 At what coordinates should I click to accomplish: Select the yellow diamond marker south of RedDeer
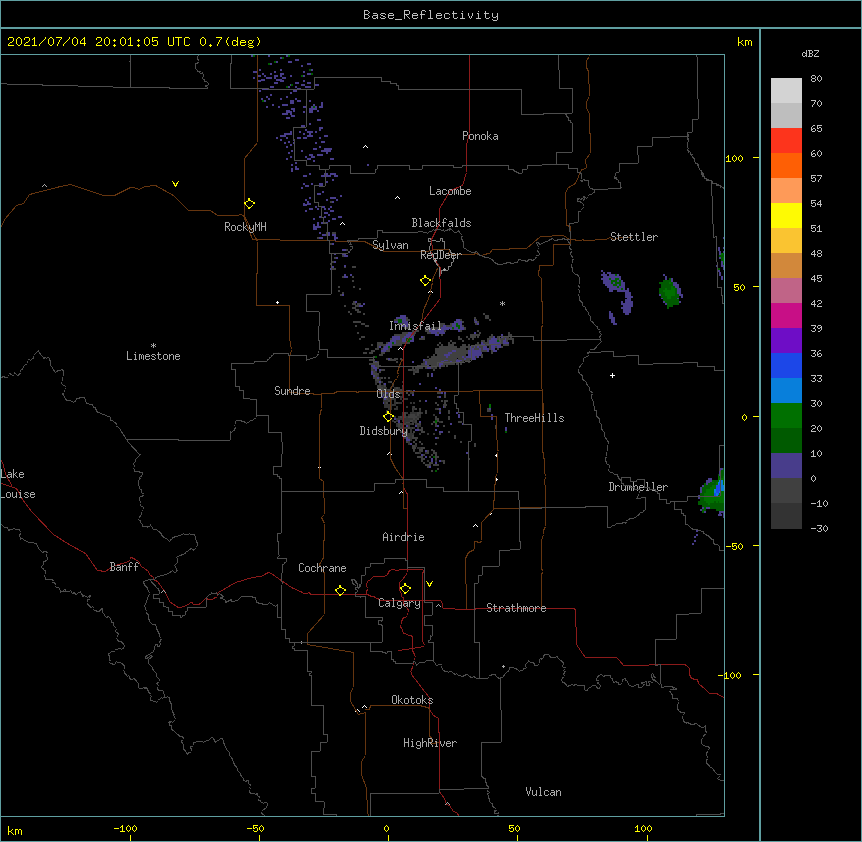[426, 281]
